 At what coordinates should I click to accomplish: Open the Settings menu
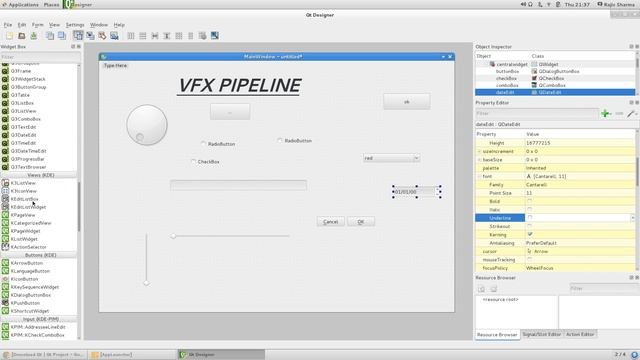(x=75, y=25)
